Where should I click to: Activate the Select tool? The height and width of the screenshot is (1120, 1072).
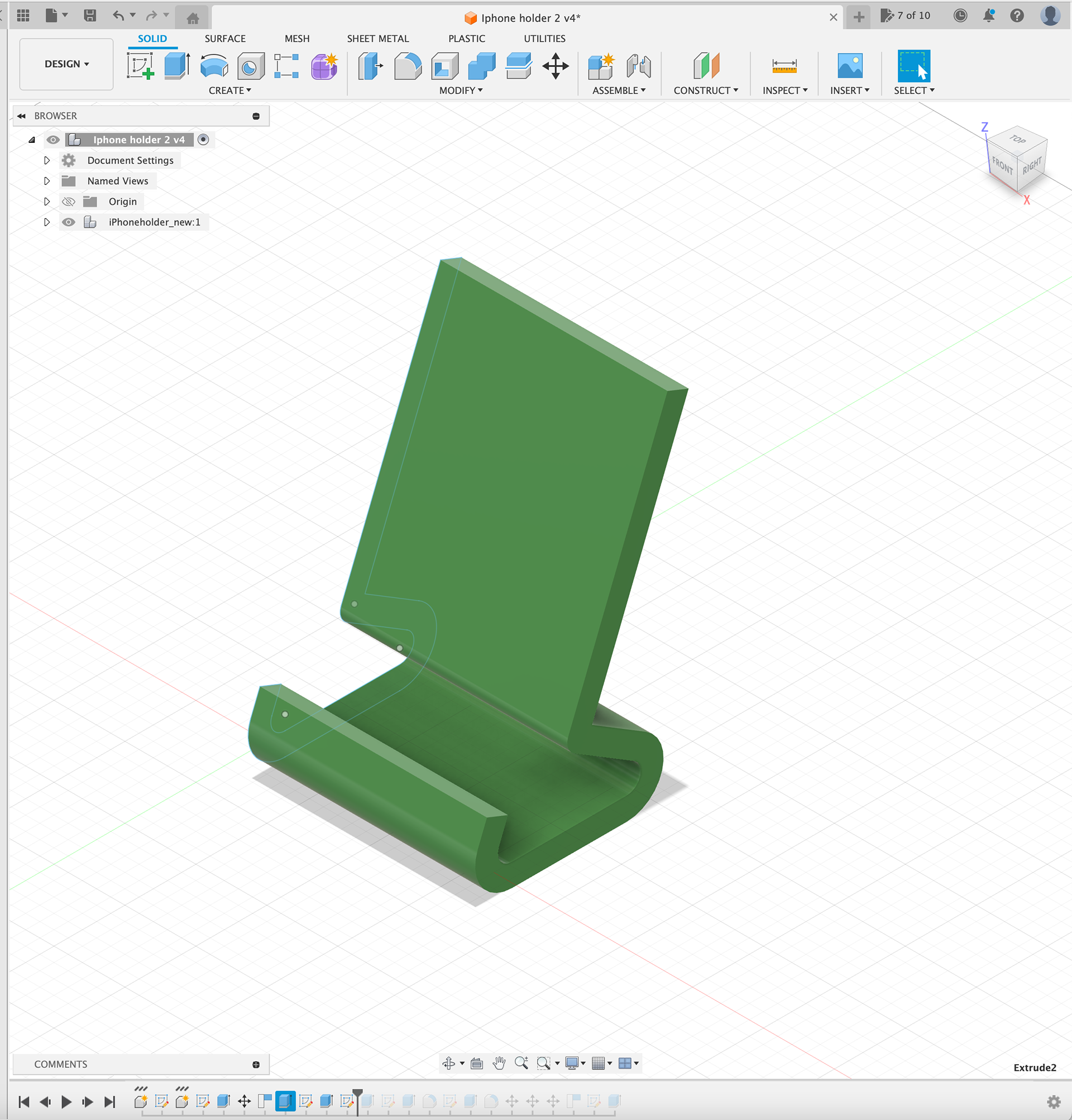pyautogui.click(x=914, y=66)
